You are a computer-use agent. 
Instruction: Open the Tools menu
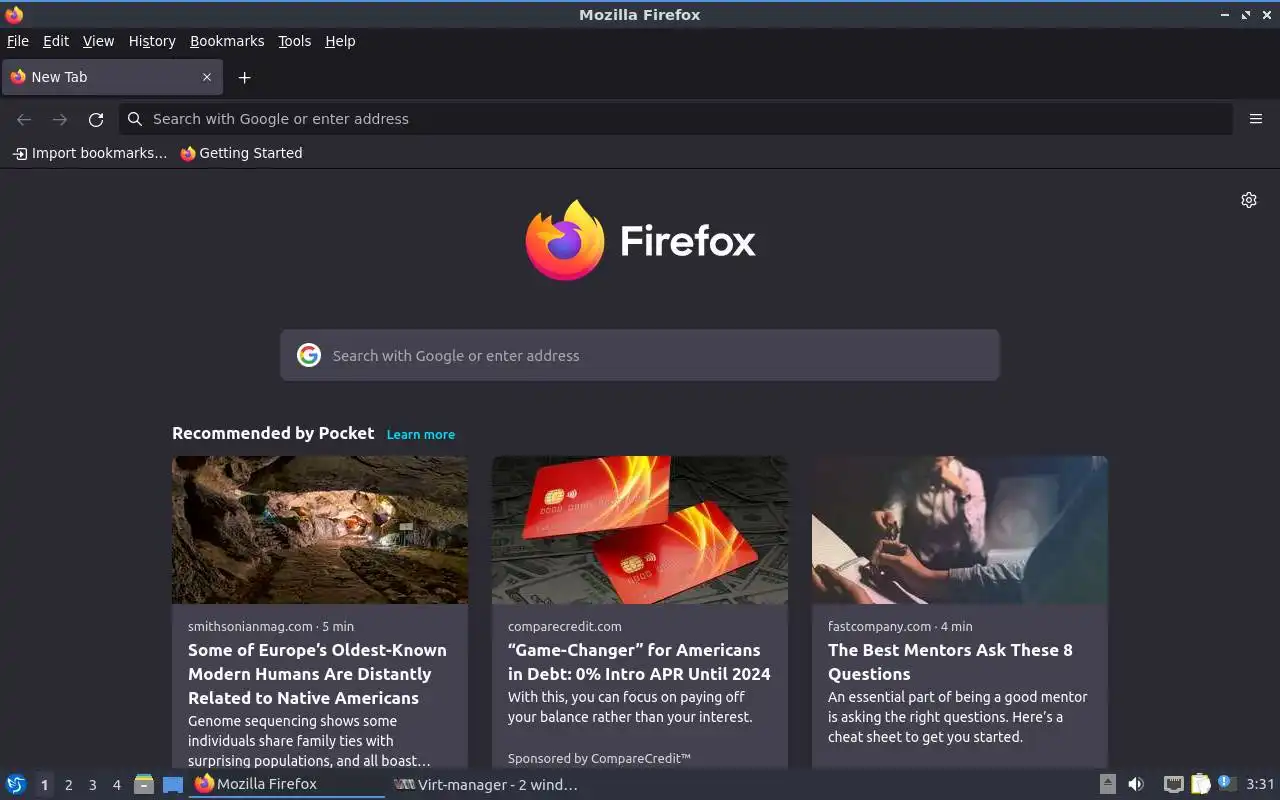pos(294,41)
